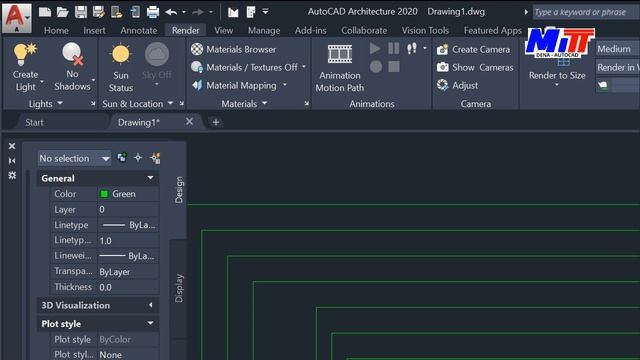Switch to the Start file tab
This screenshot has width=640, height=360.
click(34, 122)
